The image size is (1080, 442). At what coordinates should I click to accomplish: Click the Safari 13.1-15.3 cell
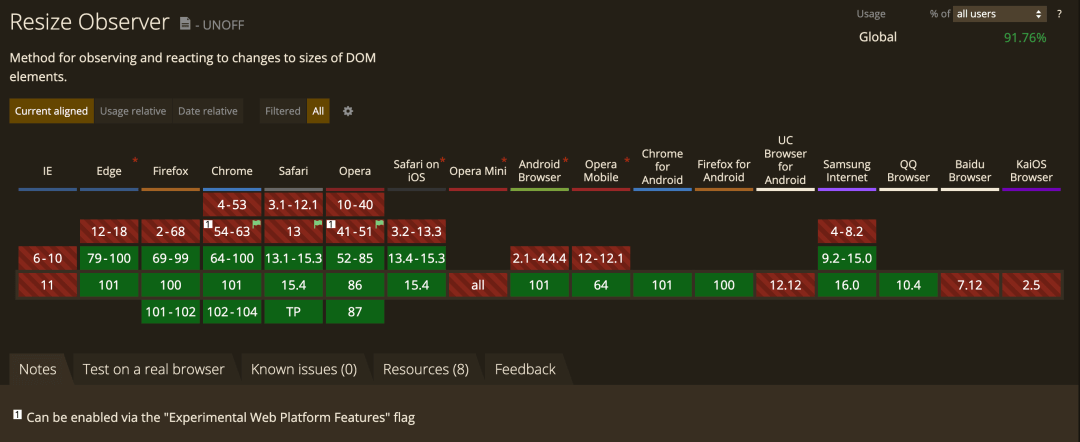coord(293,258)
